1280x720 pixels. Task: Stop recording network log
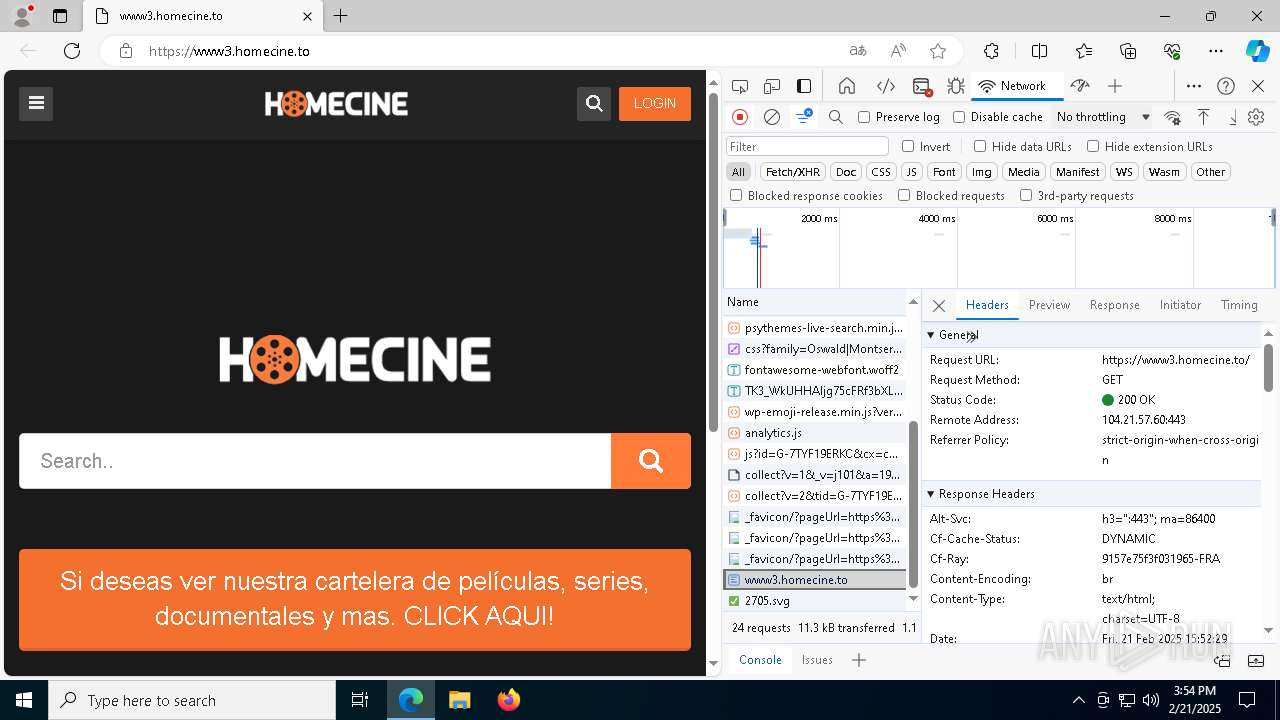point(740,117)
